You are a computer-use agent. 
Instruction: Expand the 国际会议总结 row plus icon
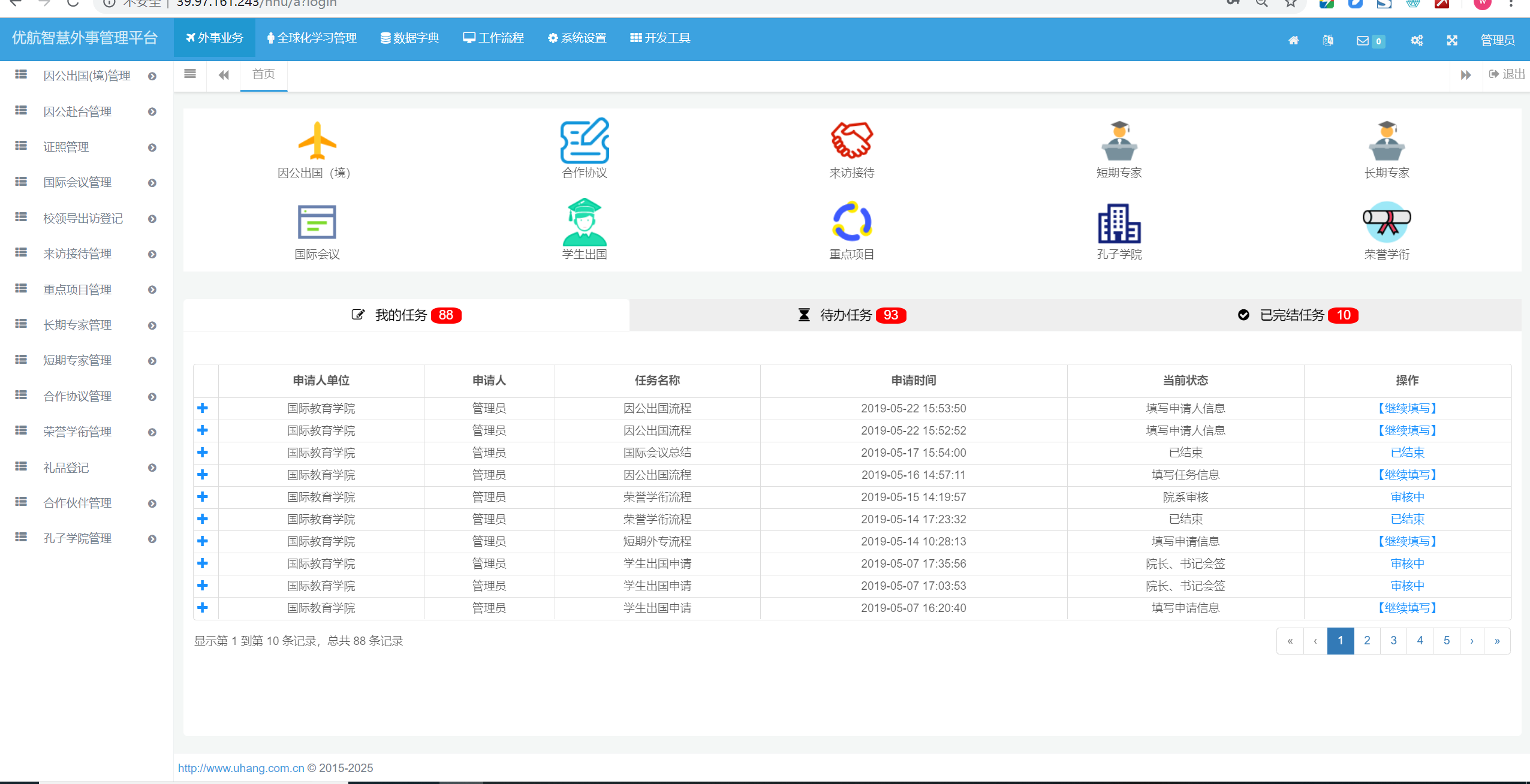203,453
